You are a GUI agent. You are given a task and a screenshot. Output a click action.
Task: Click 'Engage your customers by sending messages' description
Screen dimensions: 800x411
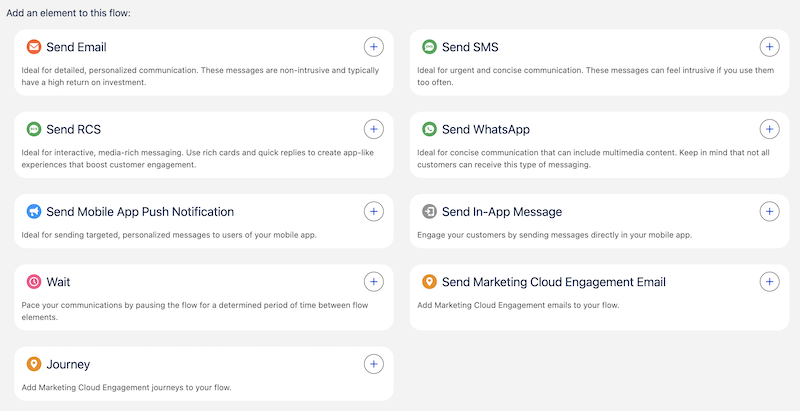pyautogui.click(x=555, y=235)
